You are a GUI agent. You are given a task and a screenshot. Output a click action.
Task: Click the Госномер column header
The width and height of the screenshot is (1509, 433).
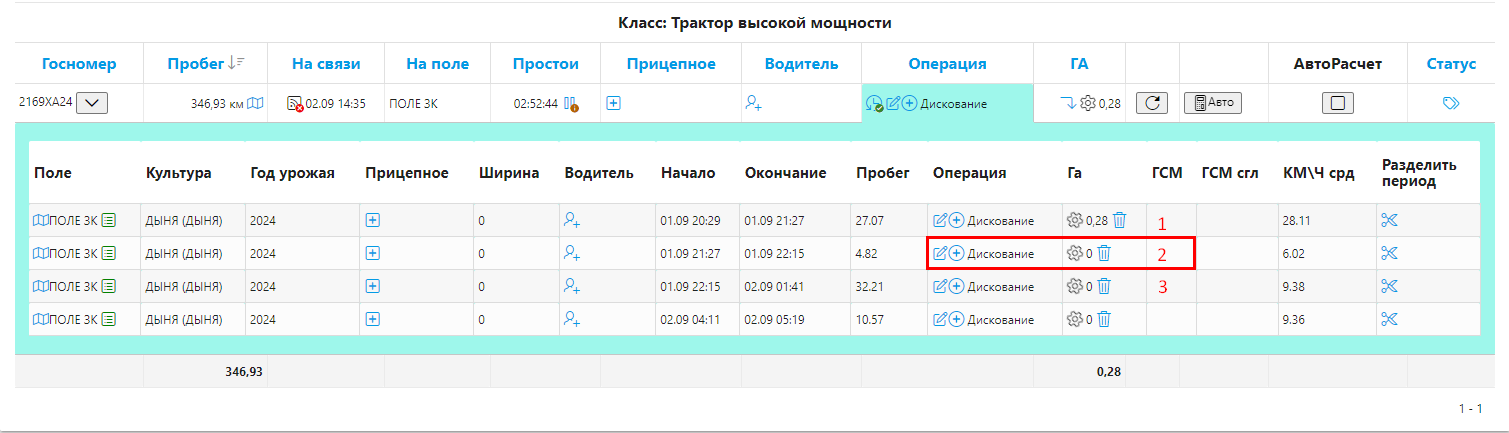point(79,64)
